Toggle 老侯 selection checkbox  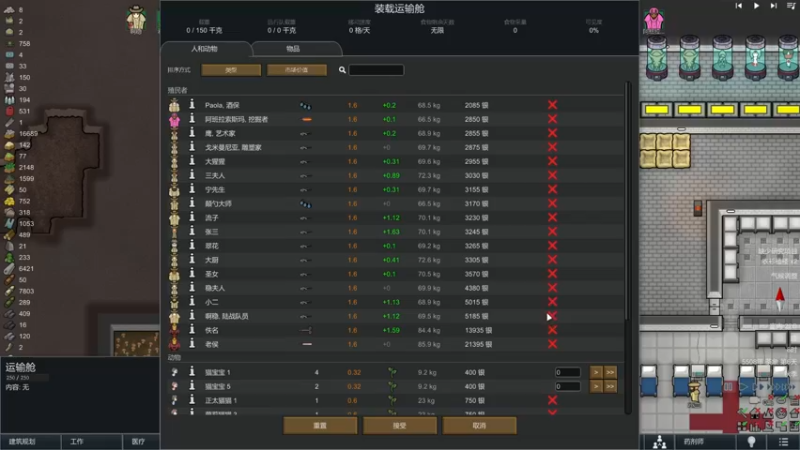tap(553, 344)
